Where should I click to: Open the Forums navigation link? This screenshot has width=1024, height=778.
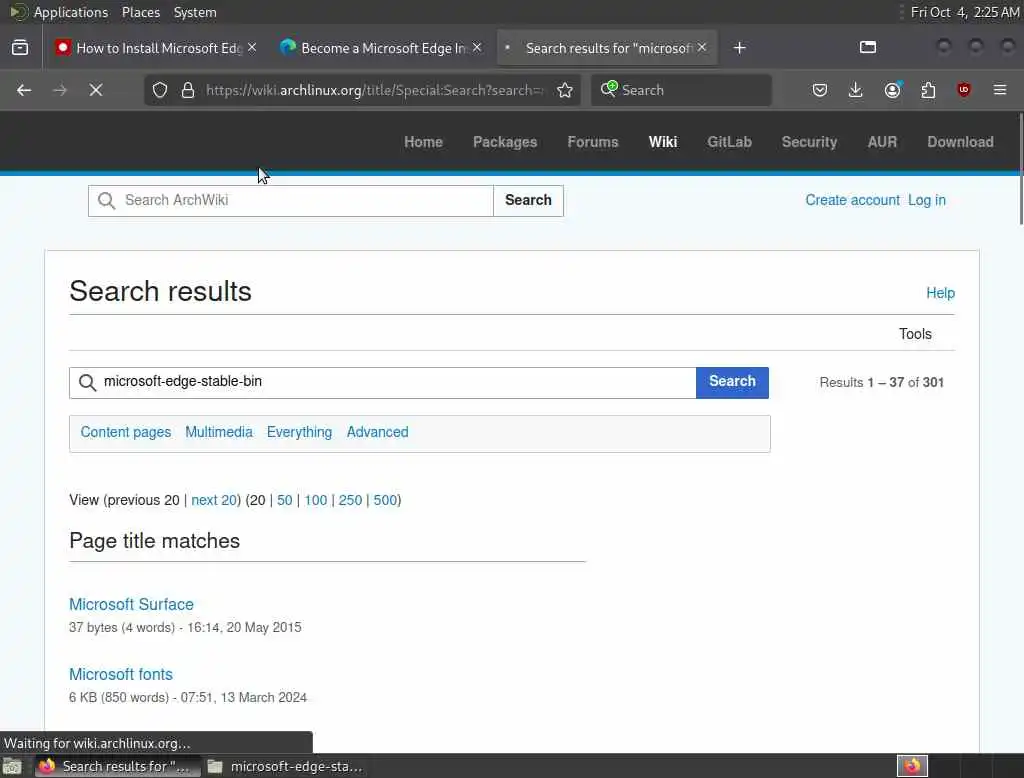click(x=592, y=142)
